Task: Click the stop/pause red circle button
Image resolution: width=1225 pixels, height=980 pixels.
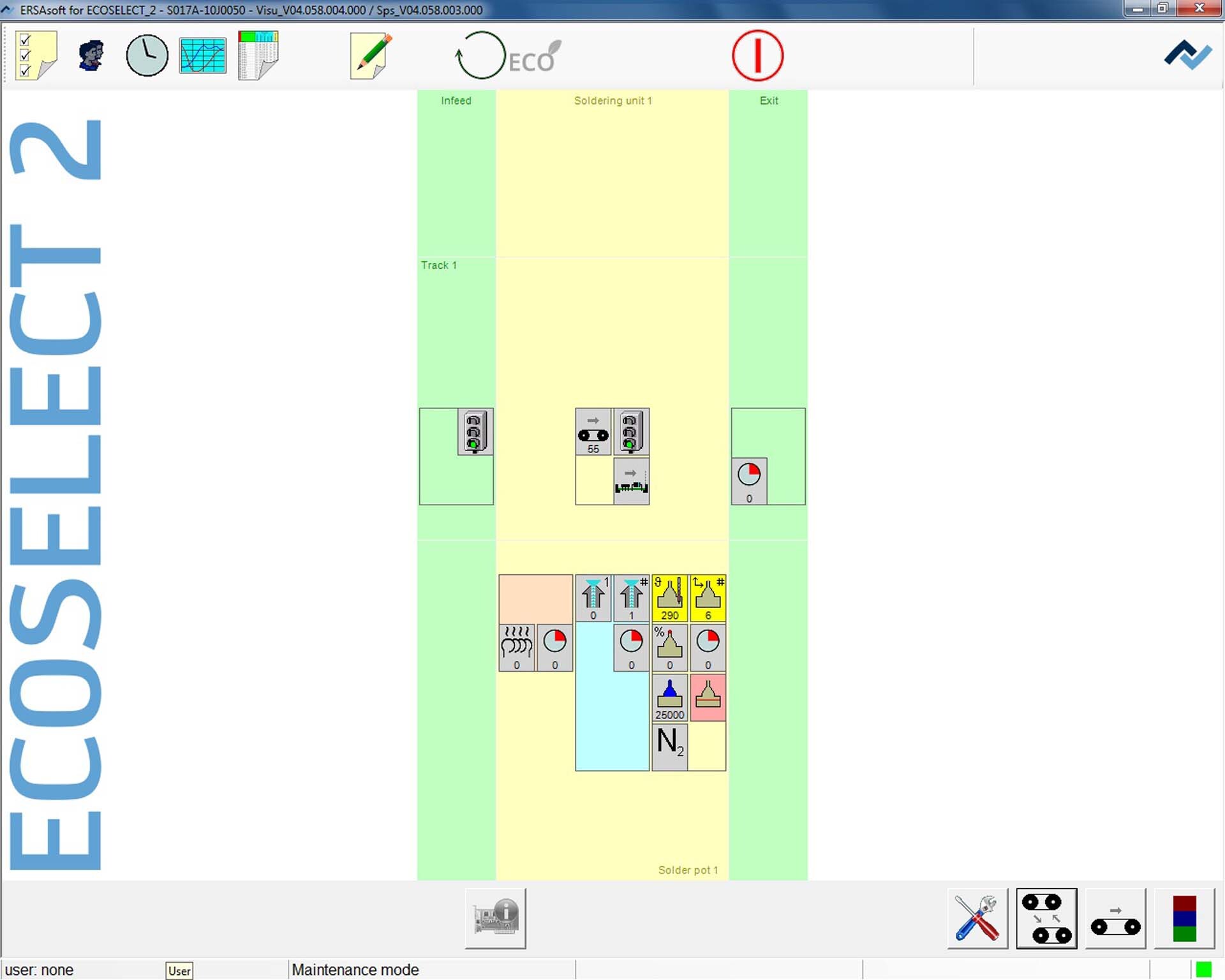Action: (x=758, y=56)
